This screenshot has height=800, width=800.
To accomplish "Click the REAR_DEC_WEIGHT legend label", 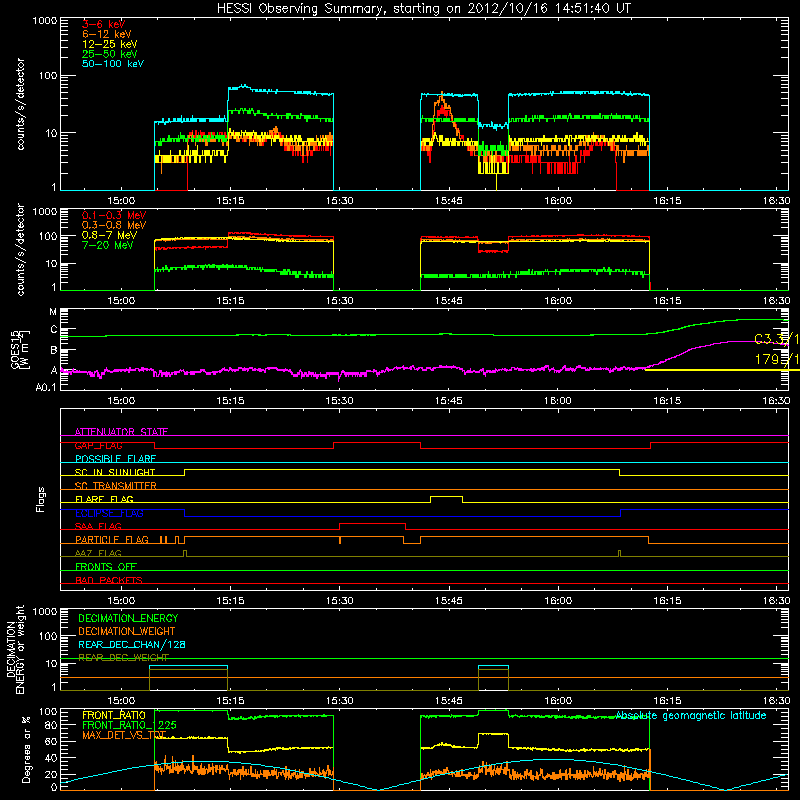I will tap(123, 657).
